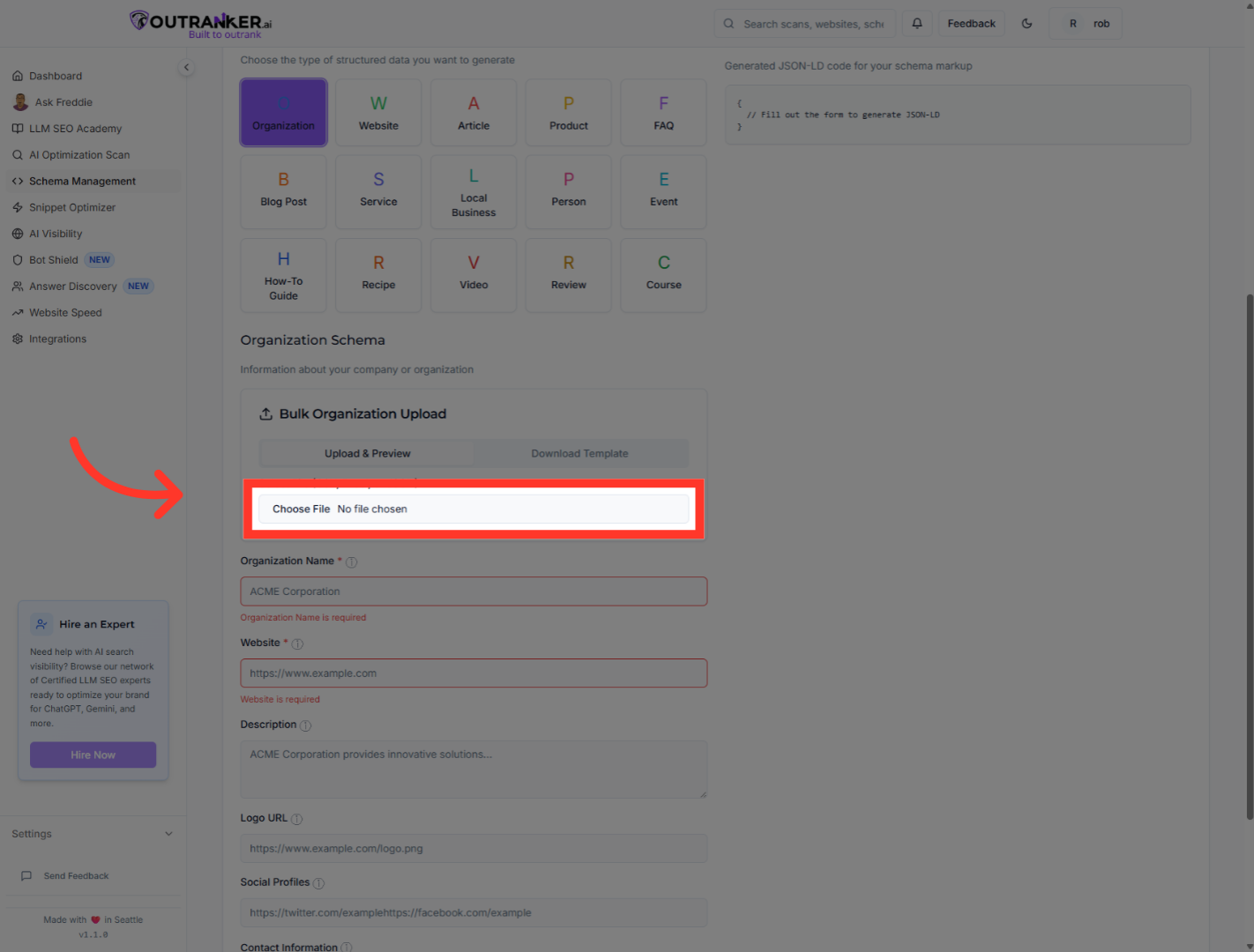Select the Video schema type
The width and height of the screenshot is (1254, 952).
474,274
